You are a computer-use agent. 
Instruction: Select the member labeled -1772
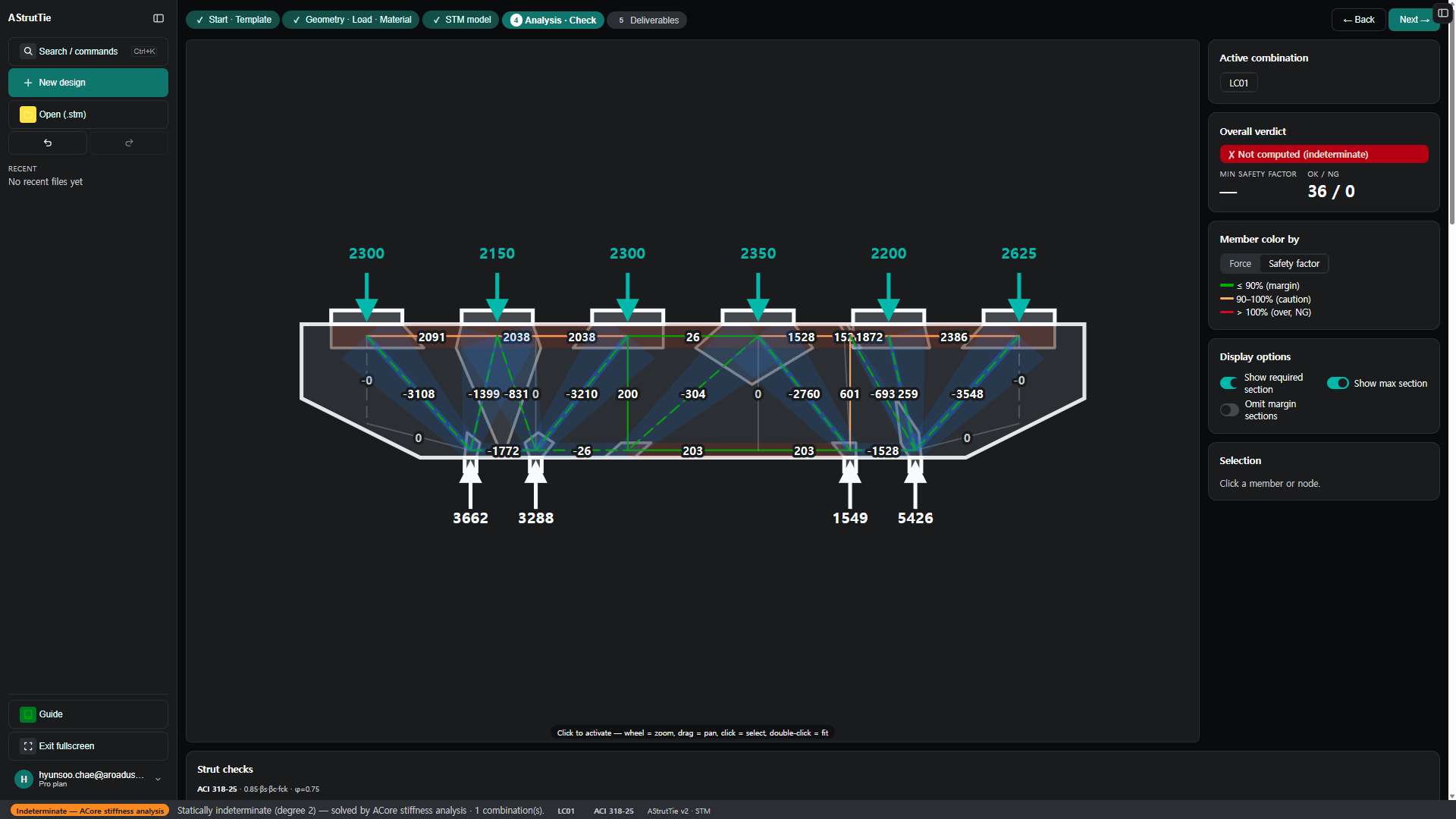[503, 450]
